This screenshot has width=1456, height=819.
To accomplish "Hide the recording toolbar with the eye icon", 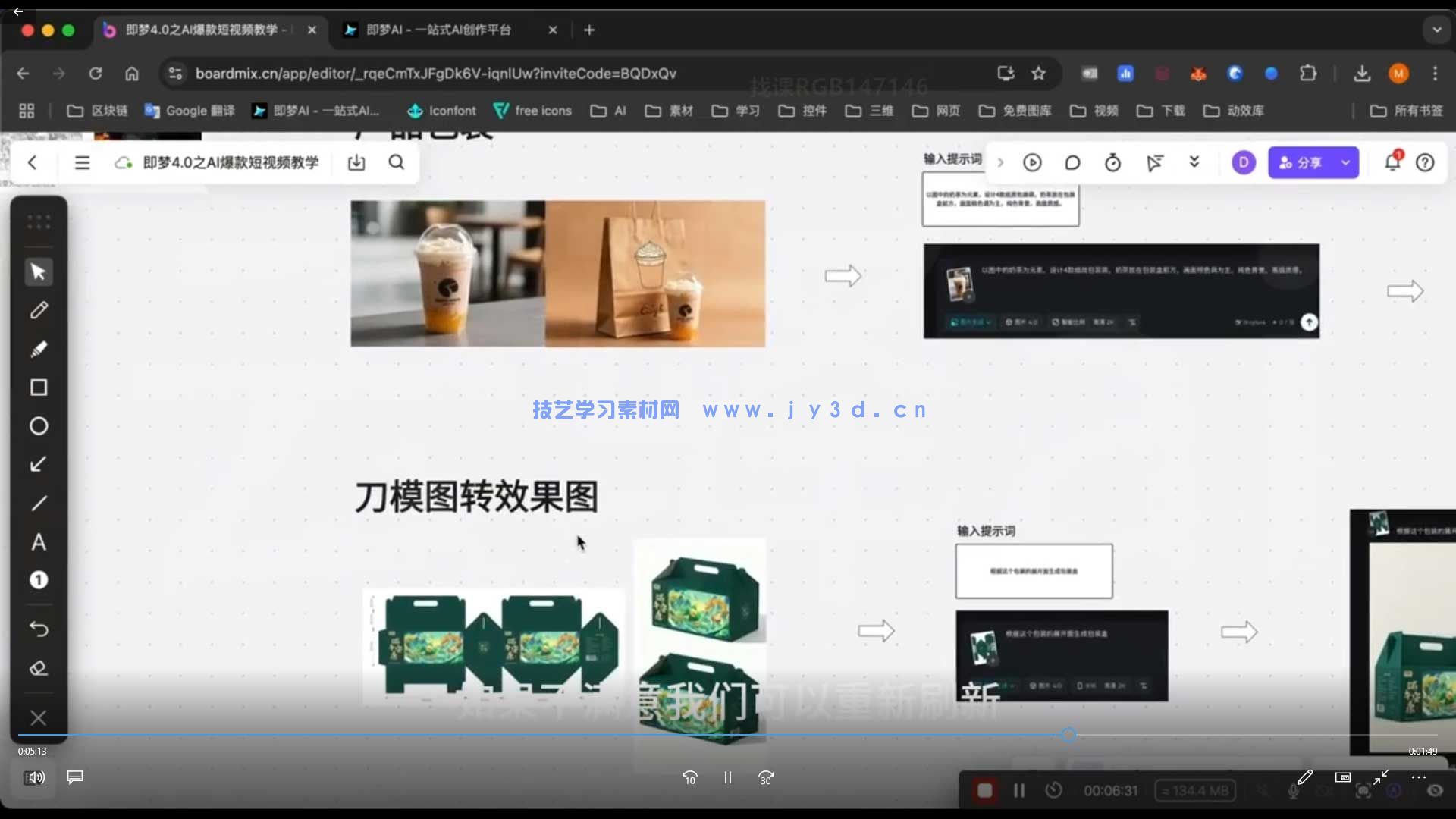I will (x=1436, y=790).
